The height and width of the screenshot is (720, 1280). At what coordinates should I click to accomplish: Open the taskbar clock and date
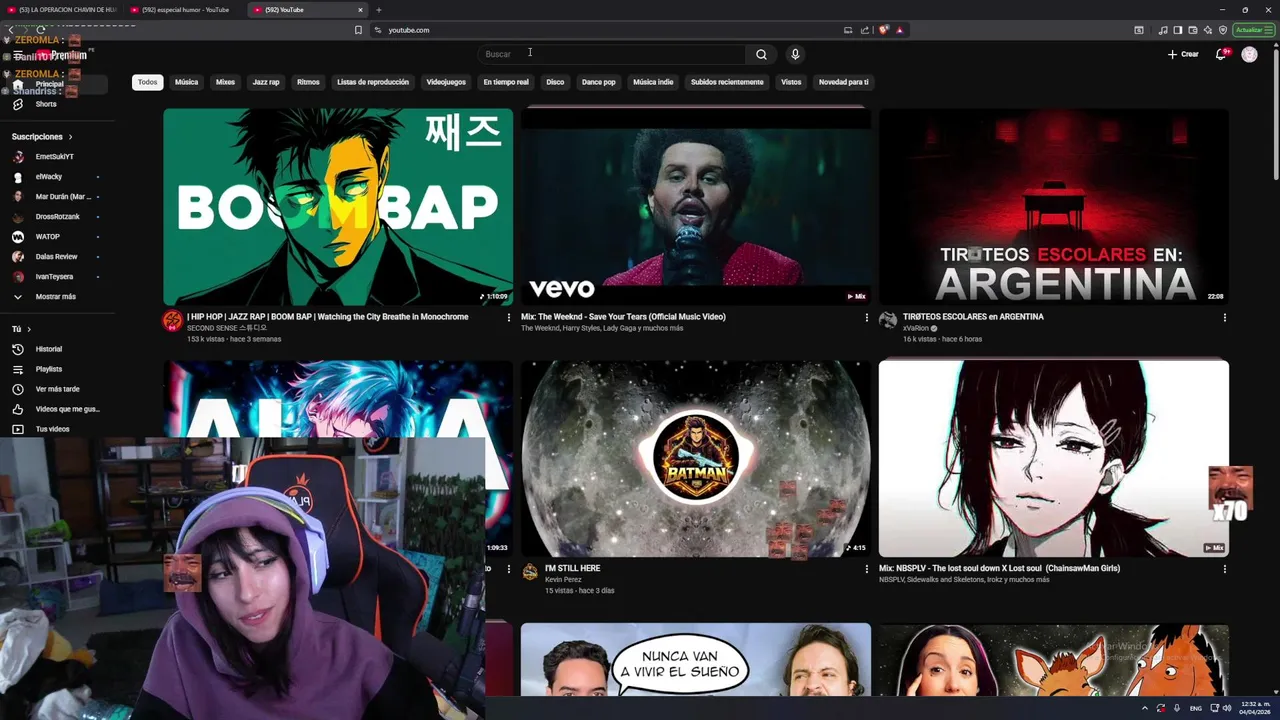click(1254, 708)
